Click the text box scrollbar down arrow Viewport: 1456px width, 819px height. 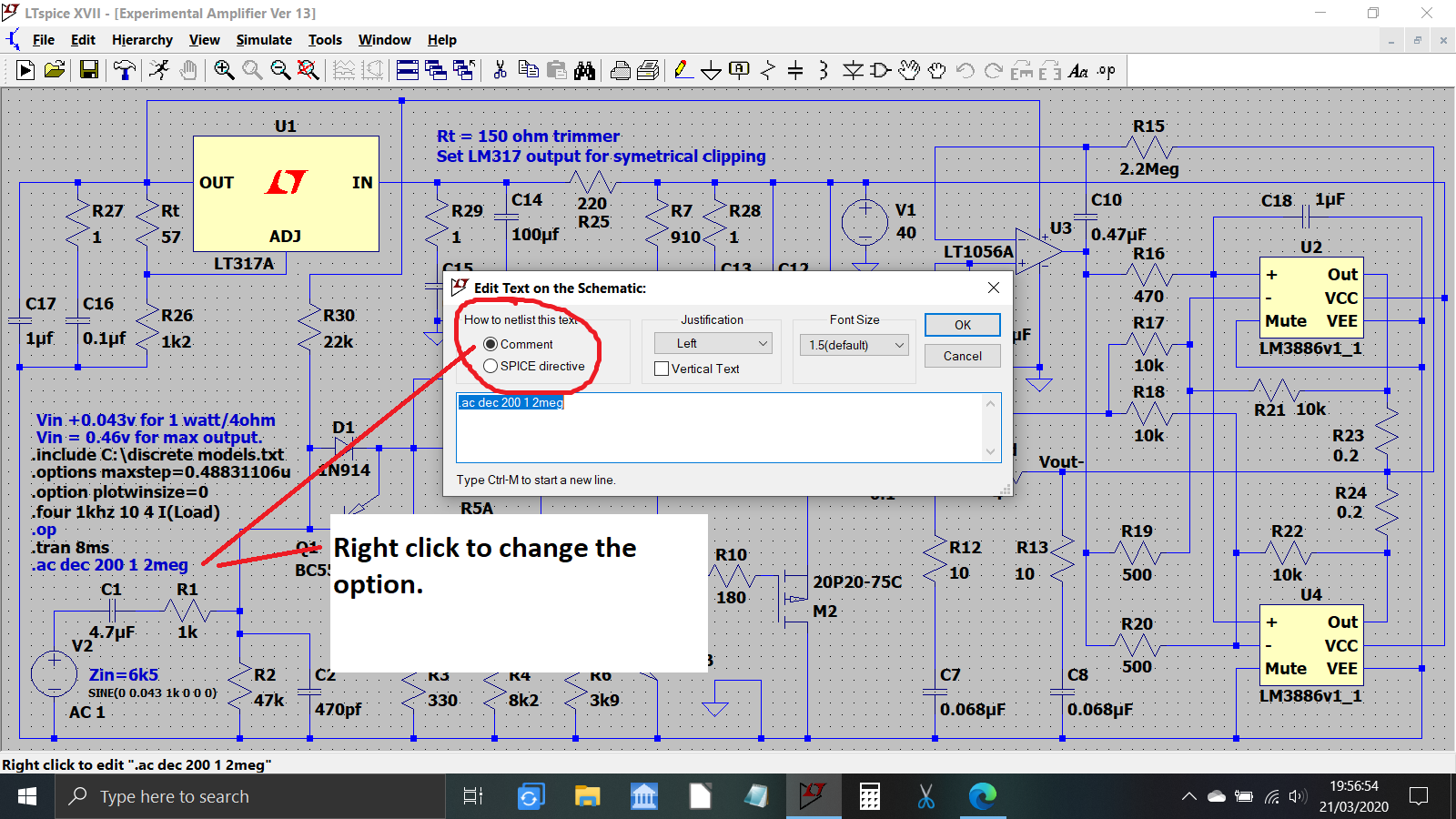(x=991, y=452)
